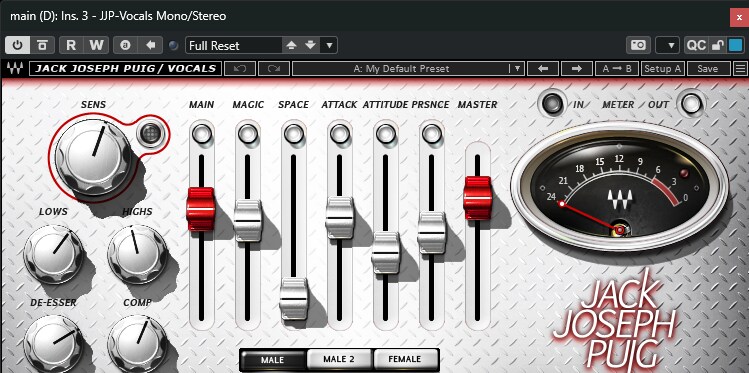This screenshot has height=373, width=749.
Task: Click the COMP knob
Action: pyautogui.click(x=138, y=344)
